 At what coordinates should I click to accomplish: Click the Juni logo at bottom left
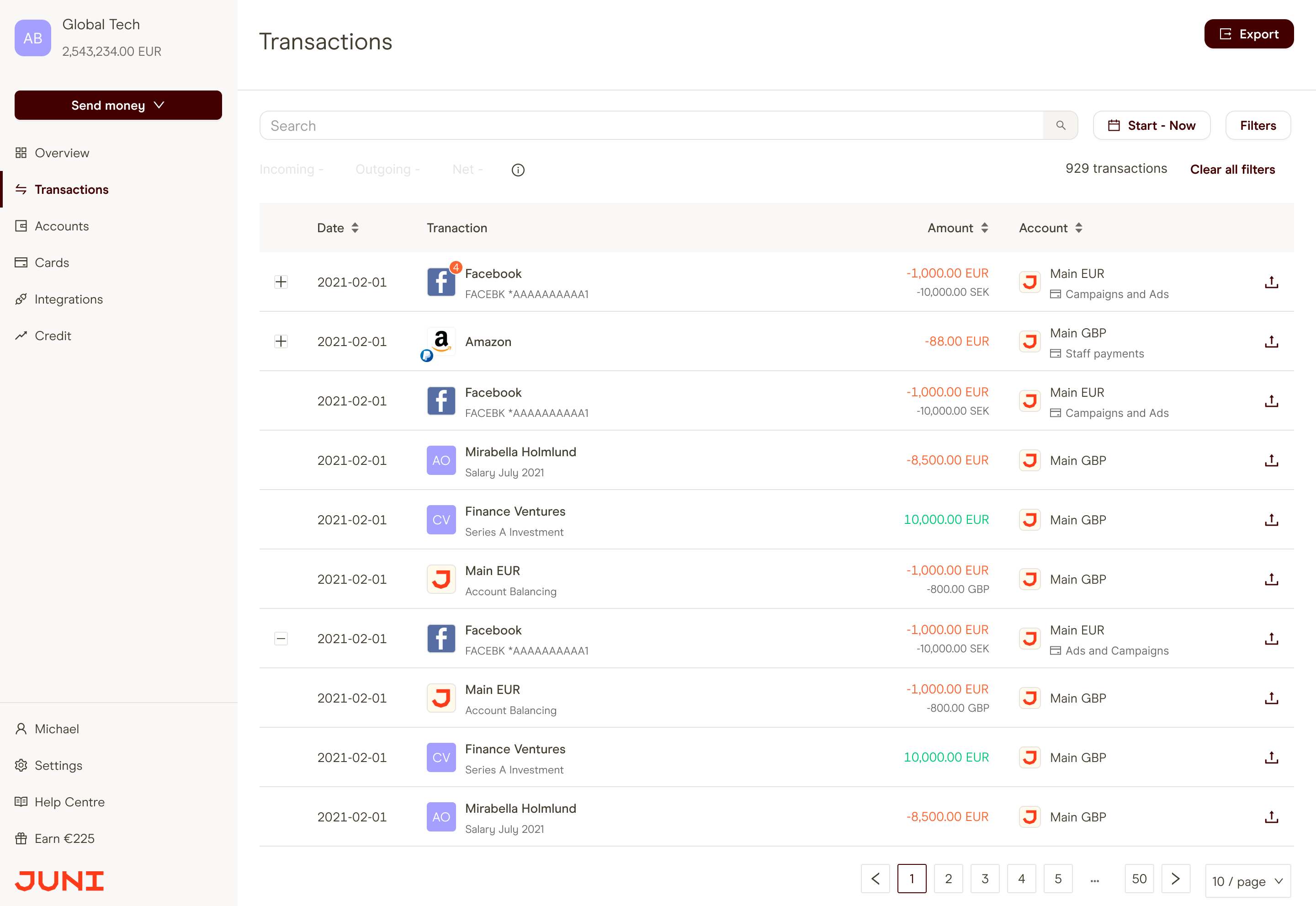pos(59,880)
